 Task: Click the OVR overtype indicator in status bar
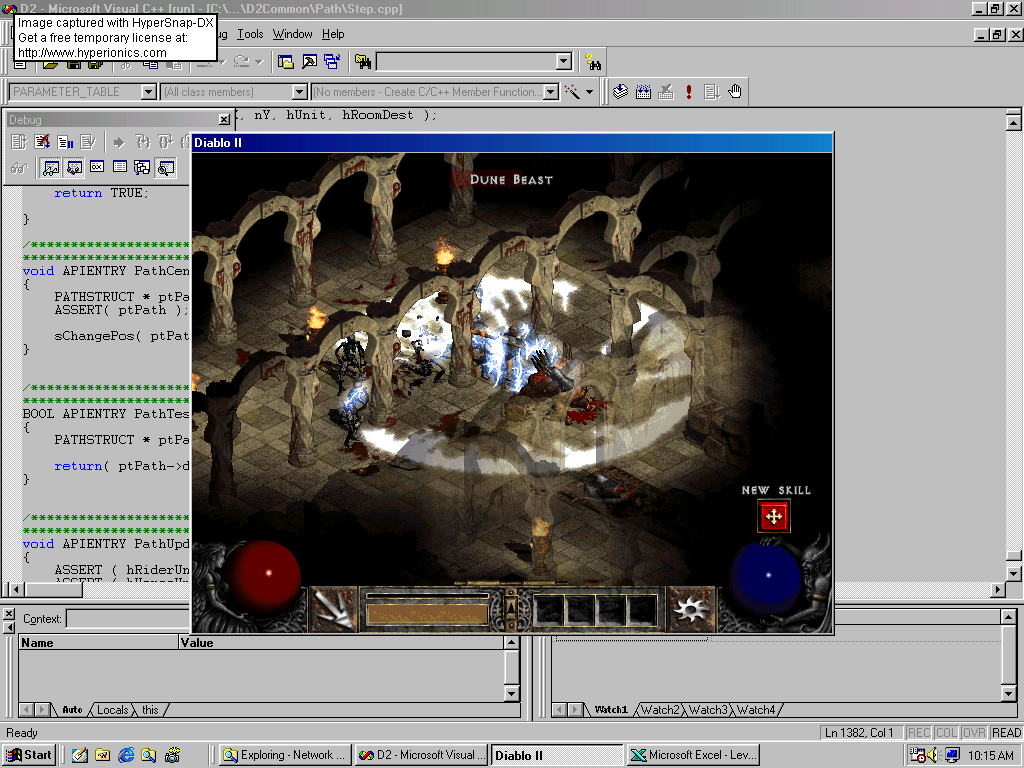point(974,733)
